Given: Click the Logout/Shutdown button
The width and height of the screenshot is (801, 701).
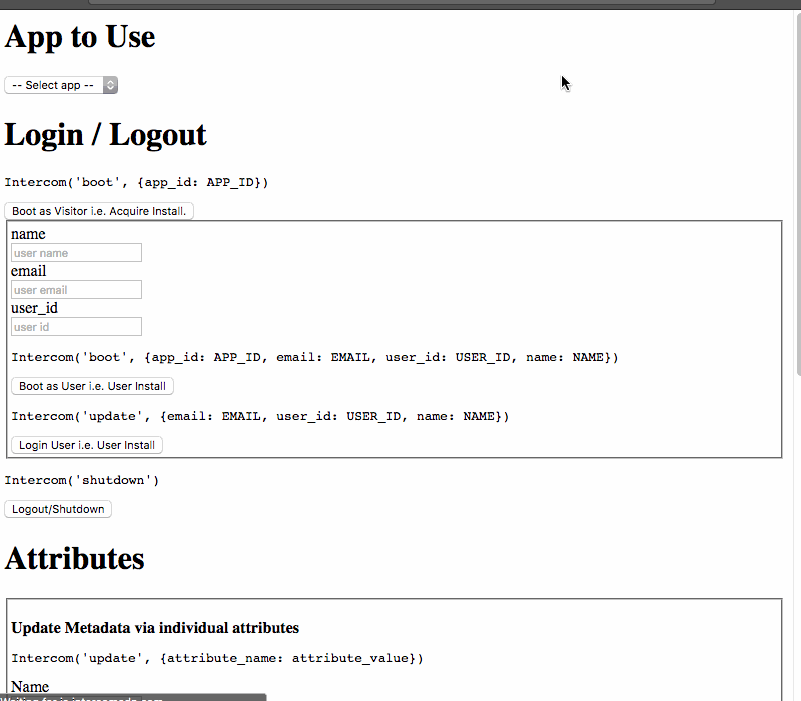Looking at the screenshot, I should [x=58, y=509].
